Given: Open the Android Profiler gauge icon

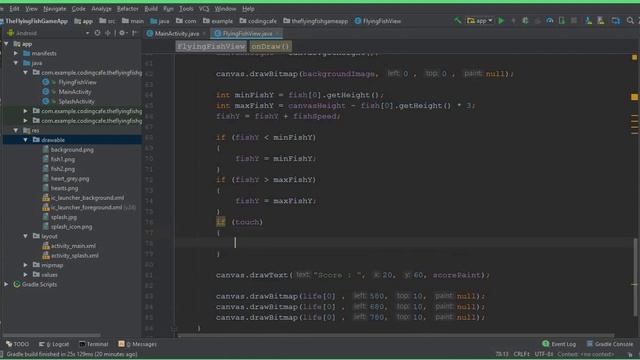Looking at the screenshot, I should tap(550, 21).
